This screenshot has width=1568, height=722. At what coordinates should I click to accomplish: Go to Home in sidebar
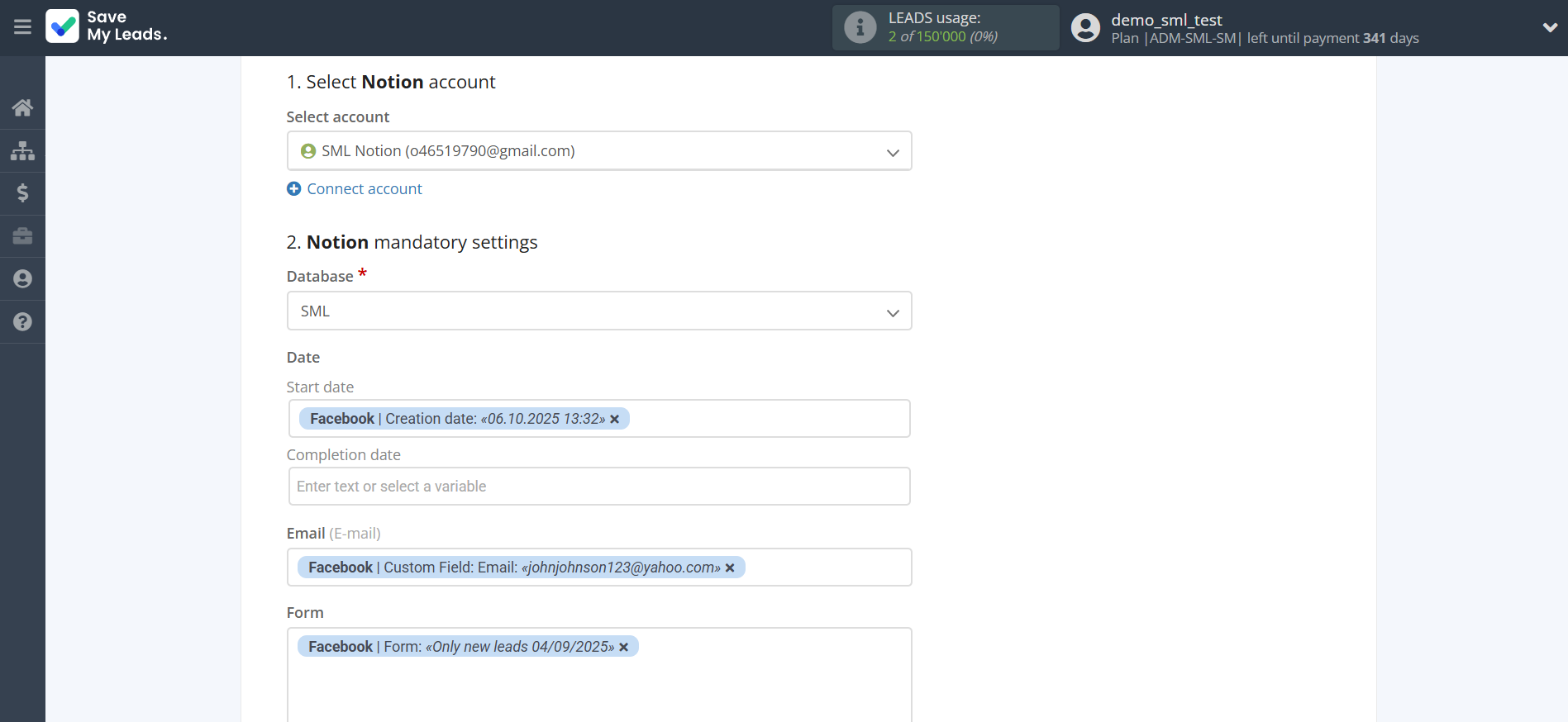22,107
